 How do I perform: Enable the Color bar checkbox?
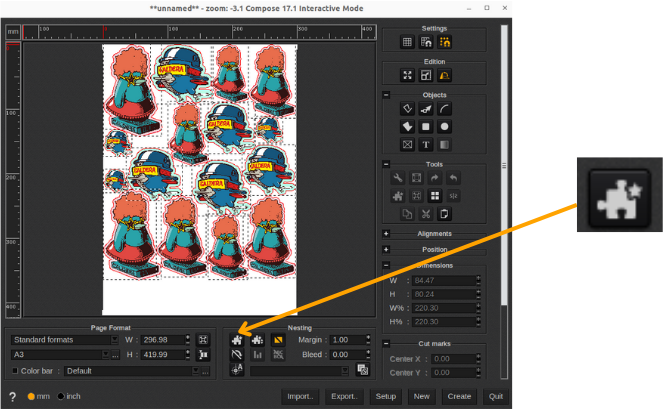tap(15, 370)
